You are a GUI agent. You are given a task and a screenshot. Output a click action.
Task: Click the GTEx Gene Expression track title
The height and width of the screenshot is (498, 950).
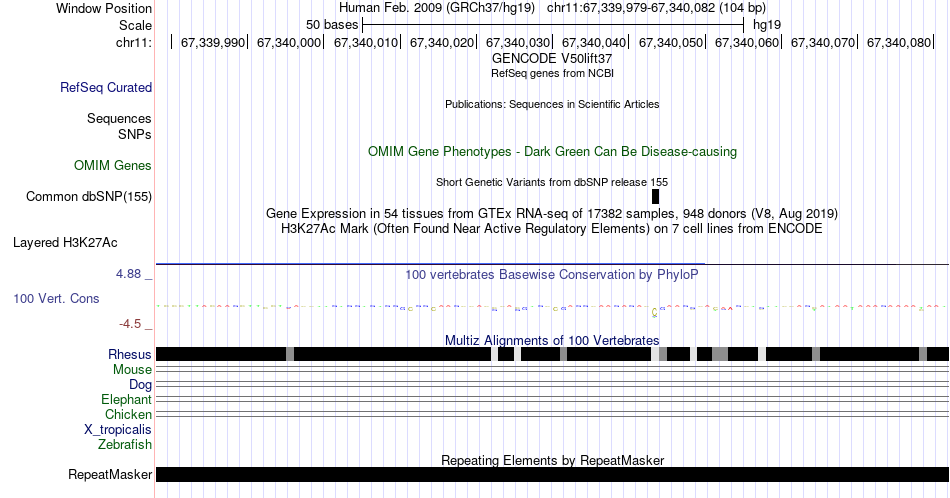[x=552, y=213]
